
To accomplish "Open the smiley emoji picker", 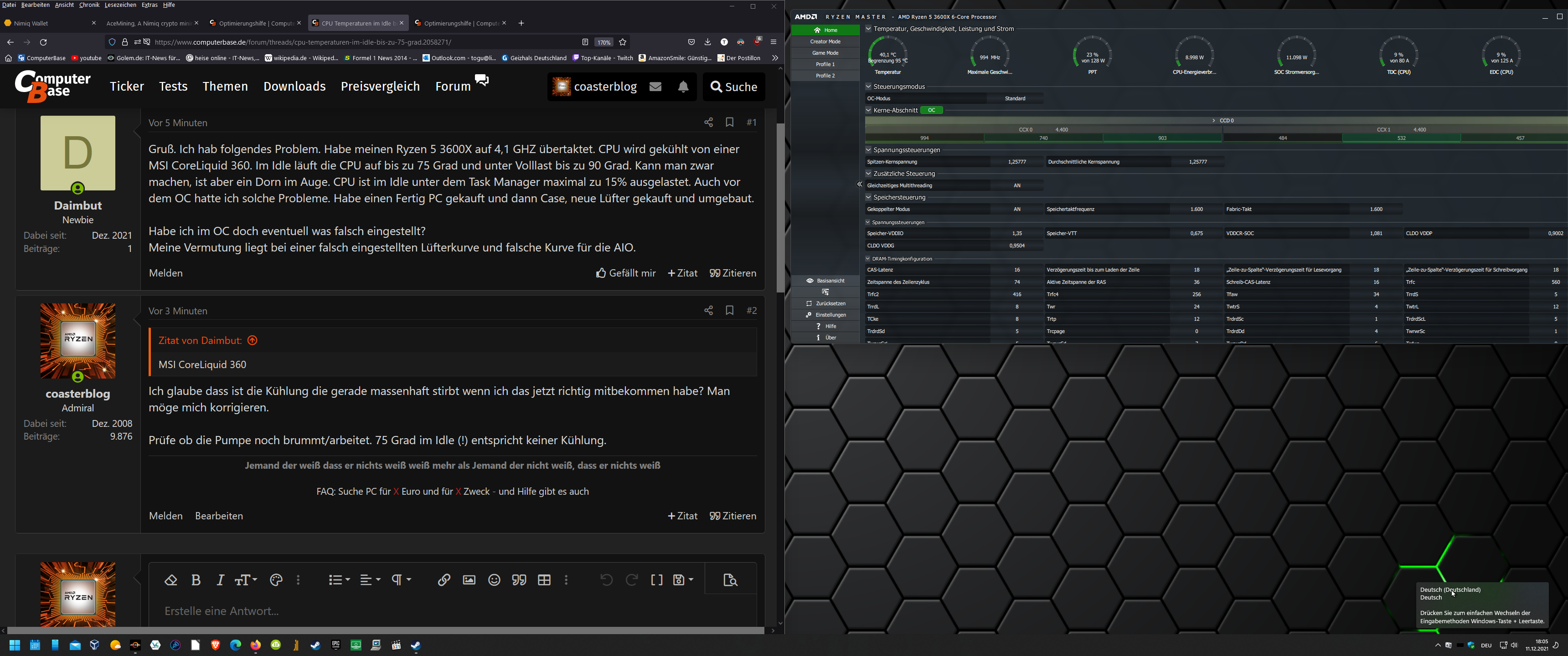I will click(494, 580).
